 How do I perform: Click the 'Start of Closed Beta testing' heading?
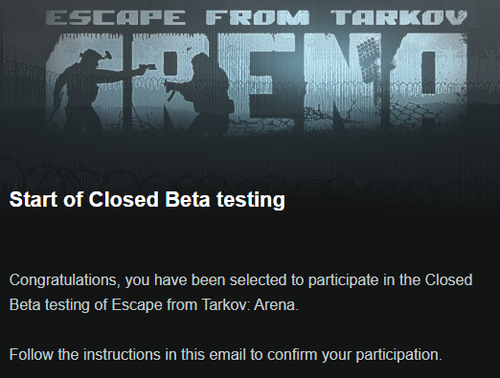147,200
